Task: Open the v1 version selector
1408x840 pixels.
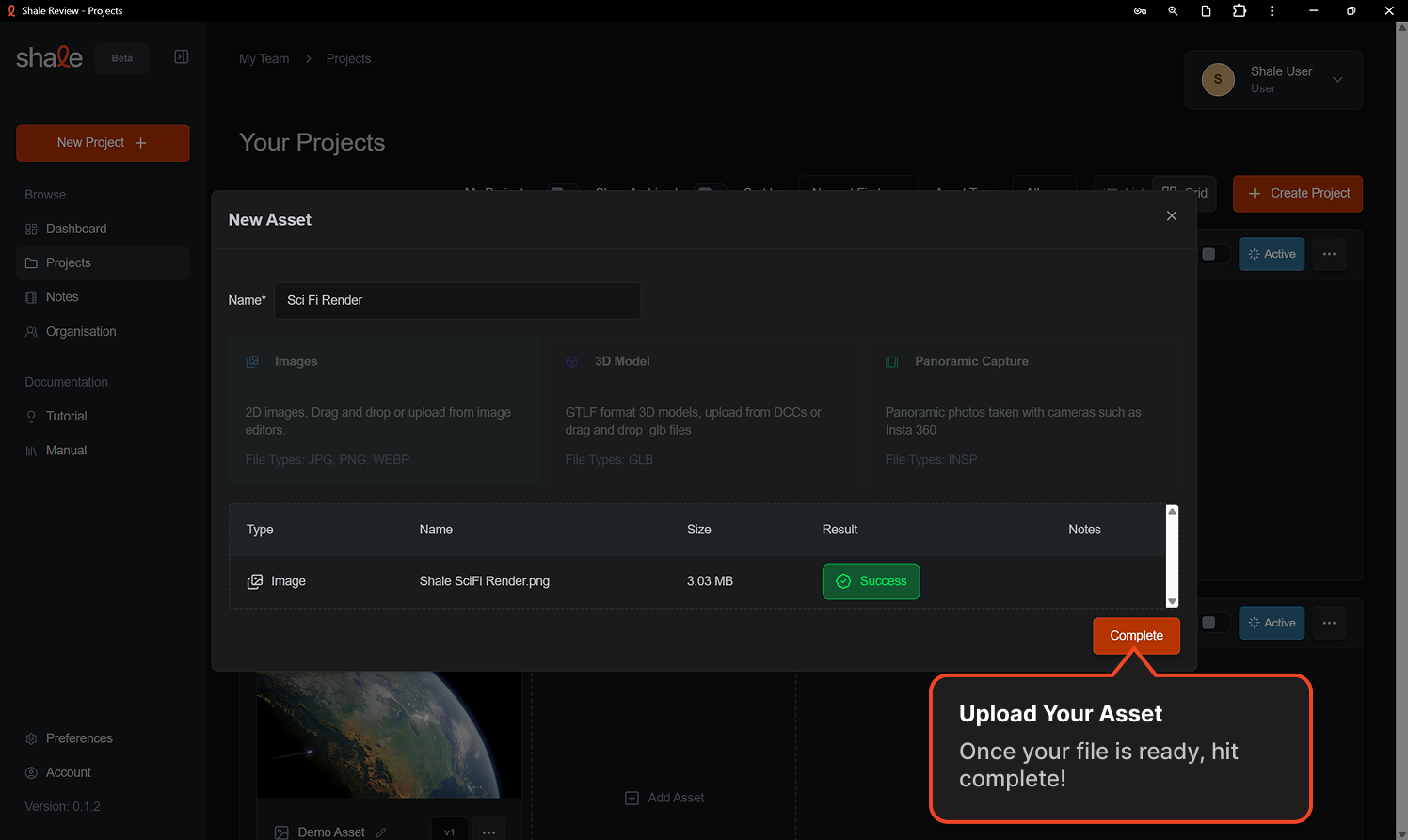Action: point(449,832)
